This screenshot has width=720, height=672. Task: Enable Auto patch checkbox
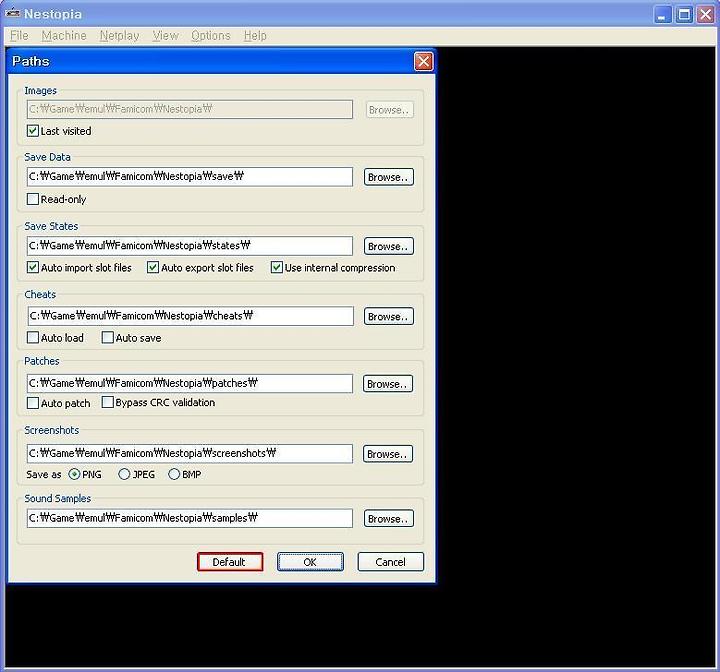coord(33,403)
